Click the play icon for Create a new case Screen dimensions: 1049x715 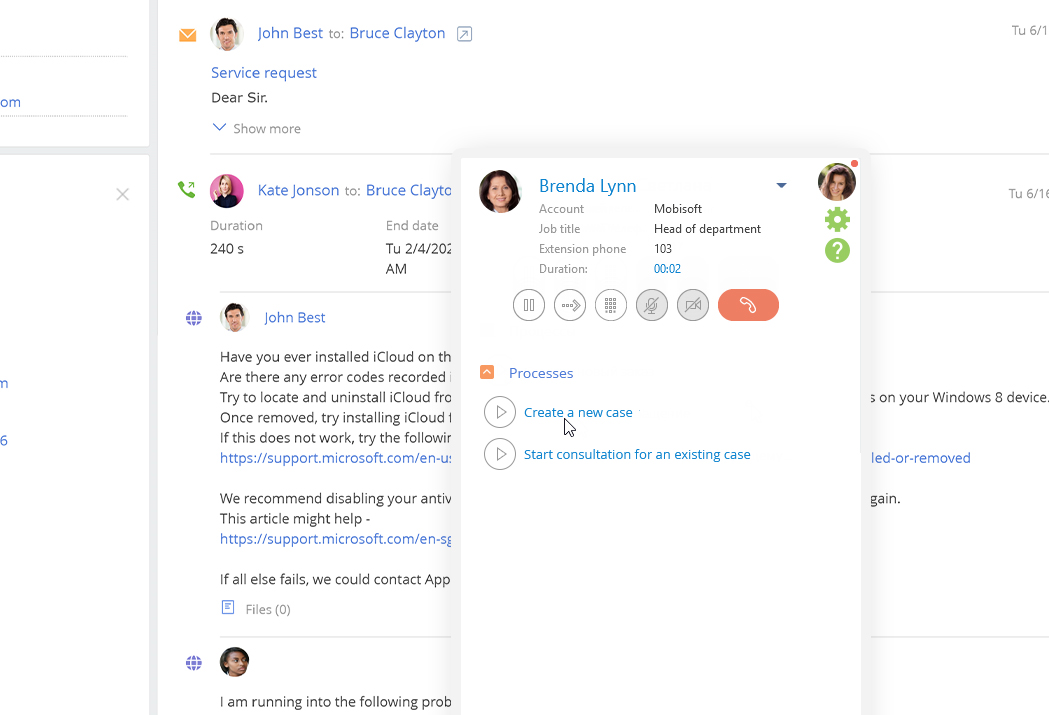(x=500, y=412)
